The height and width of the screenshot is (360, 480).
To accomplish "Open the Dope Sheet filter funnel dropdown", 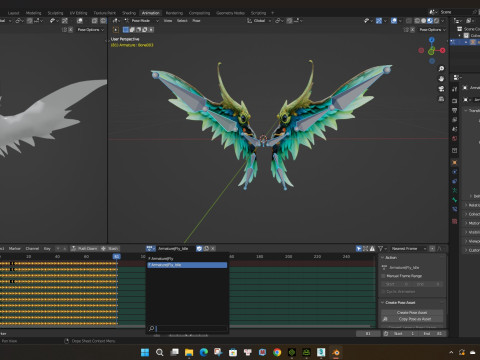I will tap(382, 249).
